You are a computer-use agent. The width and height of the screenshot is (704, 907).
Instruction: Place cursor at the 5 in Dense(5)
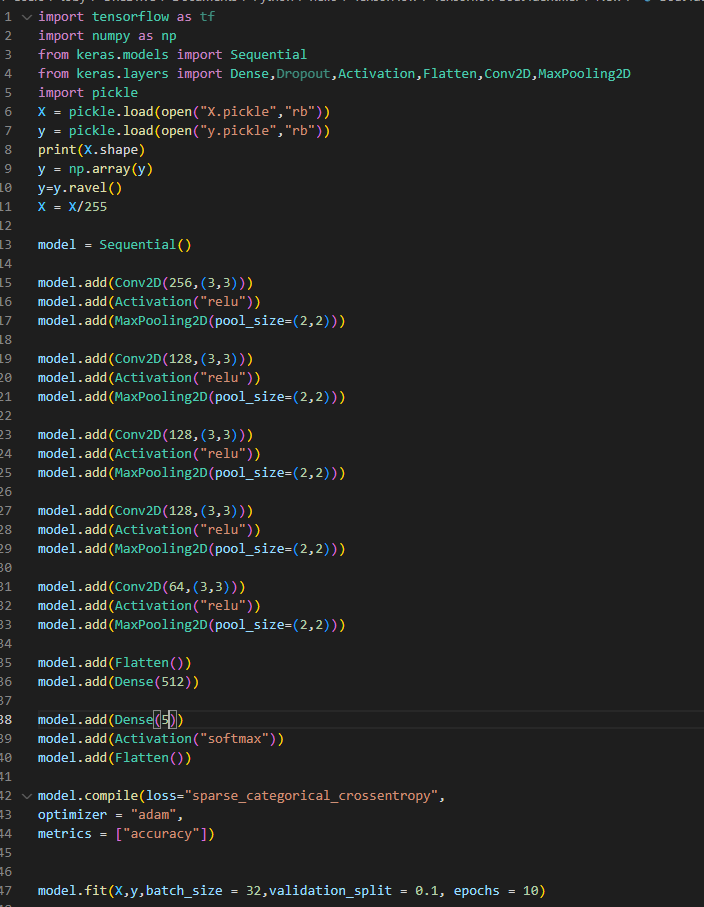(x=165, y=720)
